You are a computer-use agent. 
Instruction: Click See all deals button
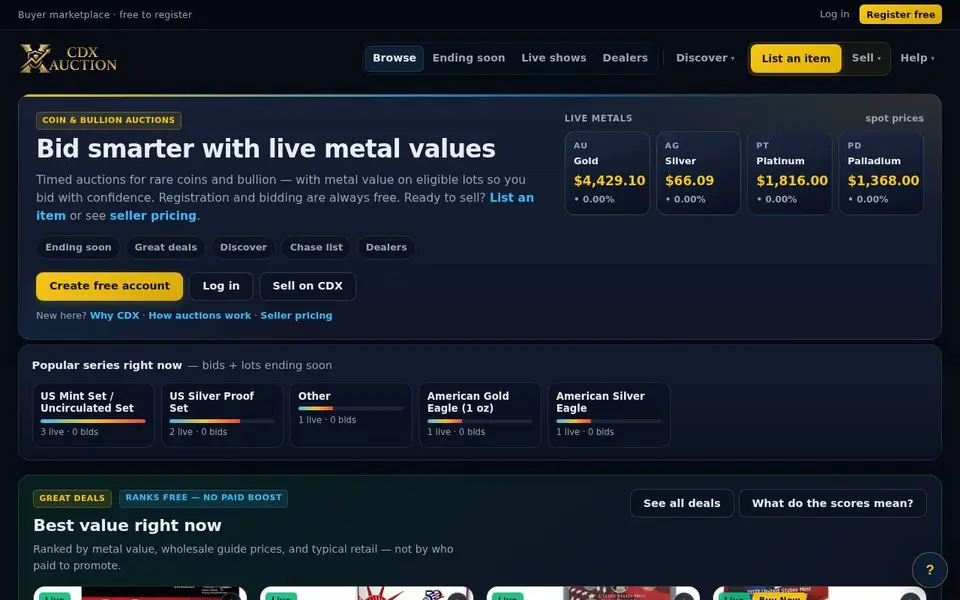pyautogui.click(x=681, y=503)
